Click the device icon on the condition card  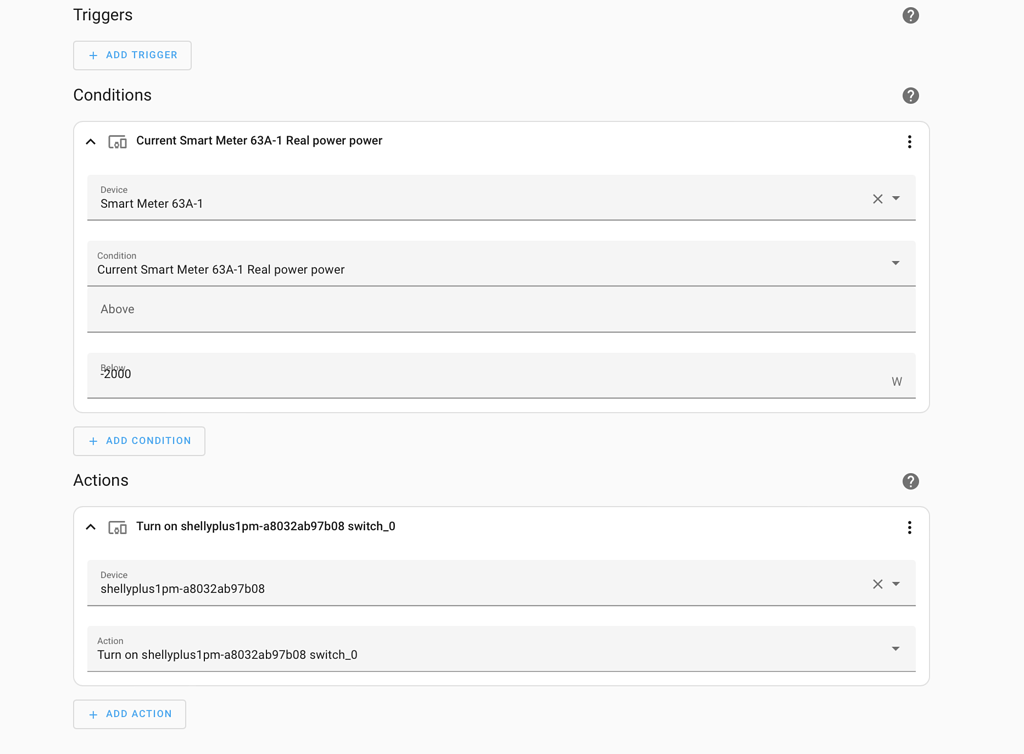pyautogui.click(x=117, y=141)
